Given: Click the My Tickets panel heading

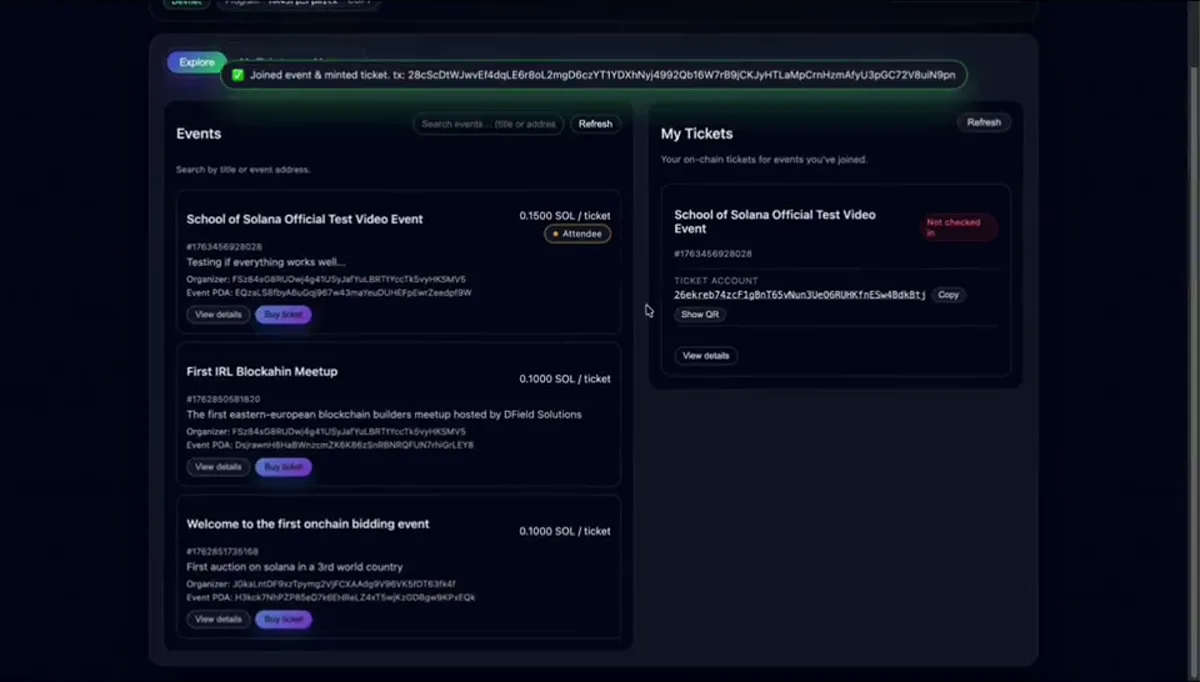Looking at the screenshot, I should pos(697,133).
